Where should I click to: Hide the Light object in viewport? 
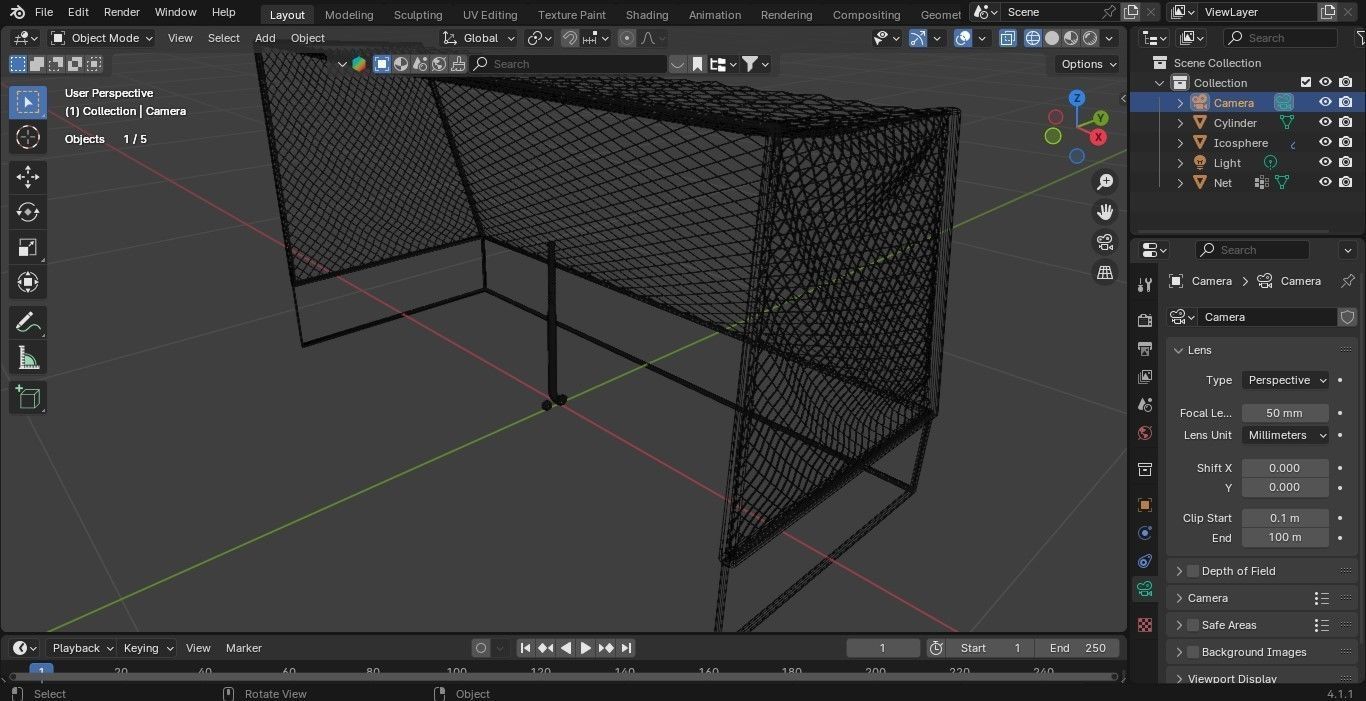point(1325,162)
